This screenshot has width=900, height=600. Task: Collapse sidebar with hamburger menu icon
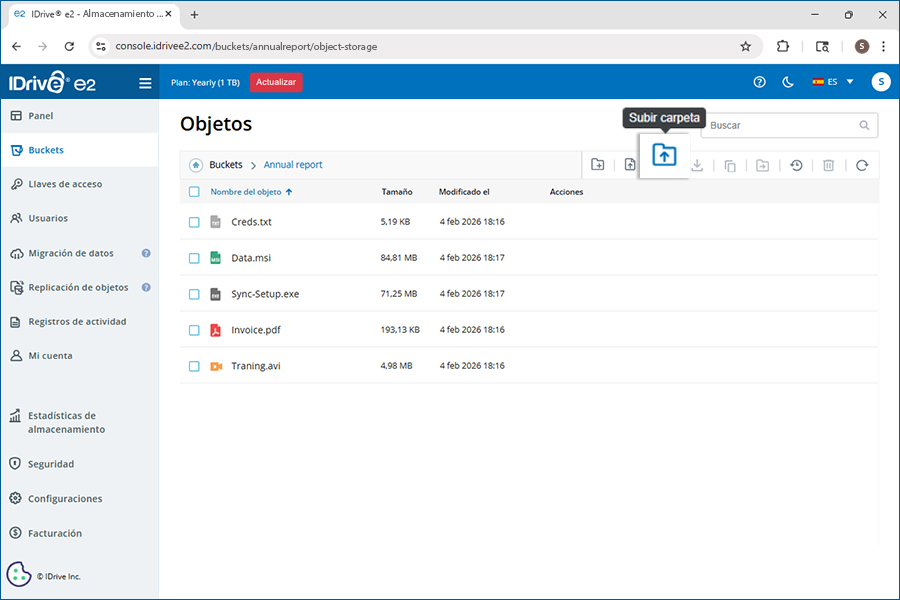point(145,83)
